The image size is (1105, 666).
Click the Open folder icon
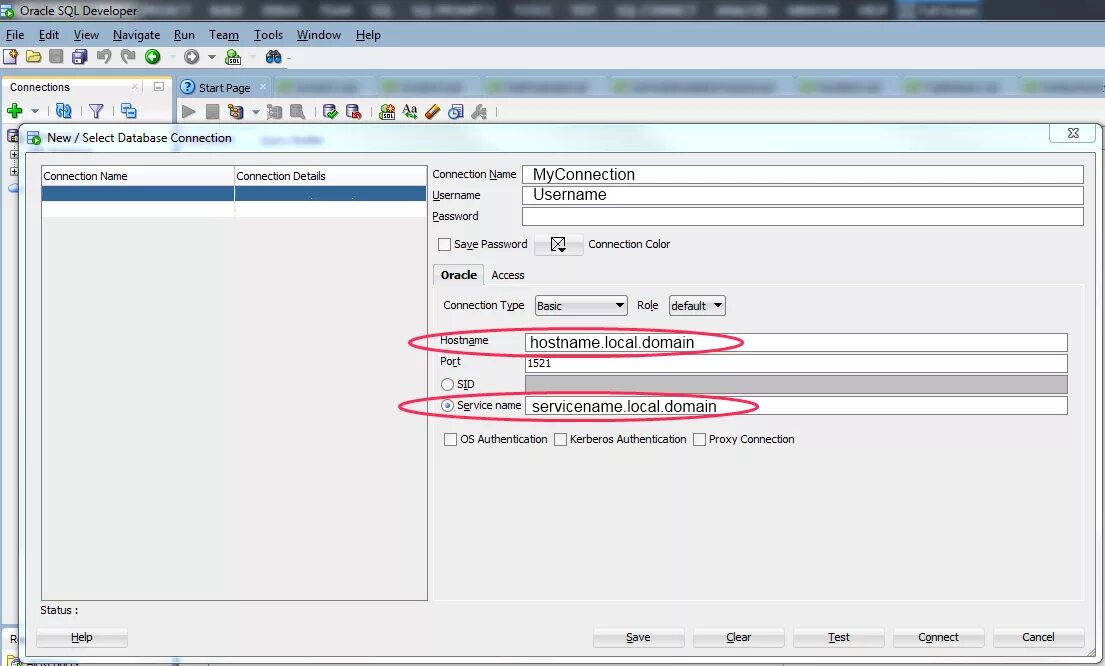(x=33, y=56)
